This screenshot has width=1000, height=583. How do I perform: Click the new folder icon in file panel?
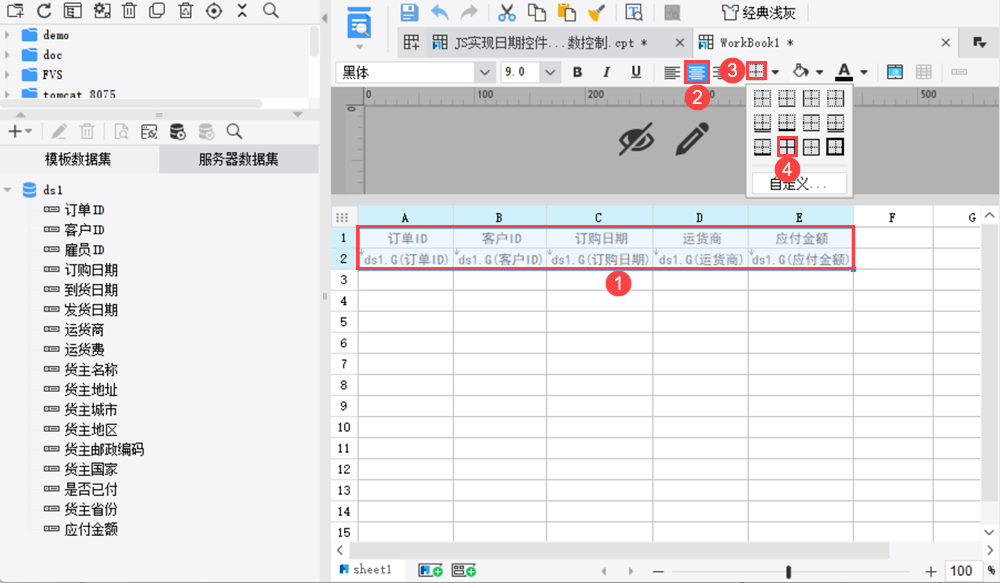point(15,11)
